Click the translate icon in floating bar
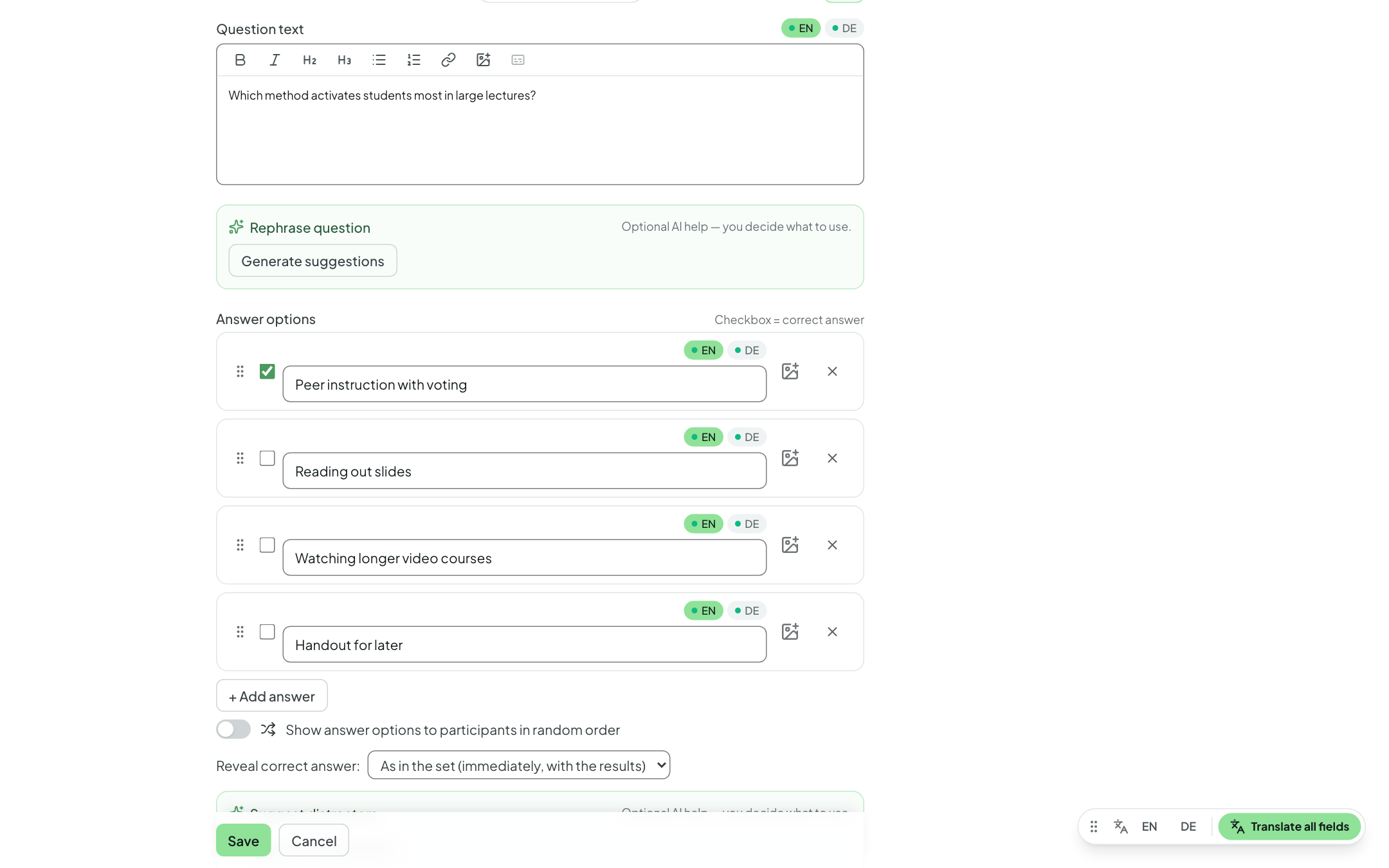 (1121, 826)
